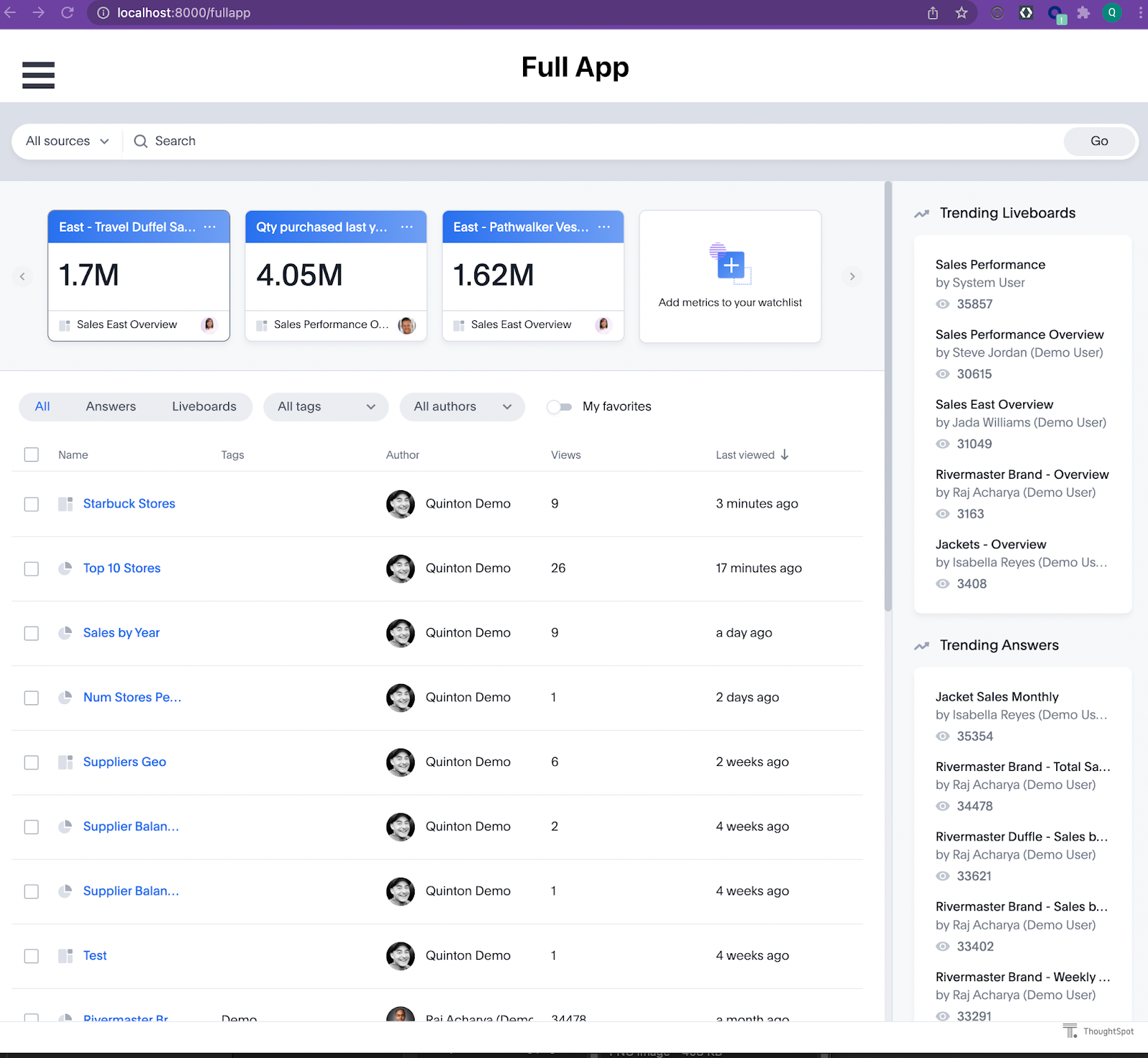Screen dimensions: 1148x1058
Task: Click the Last viewed sort arrow
Action: [x=785, y=454]
